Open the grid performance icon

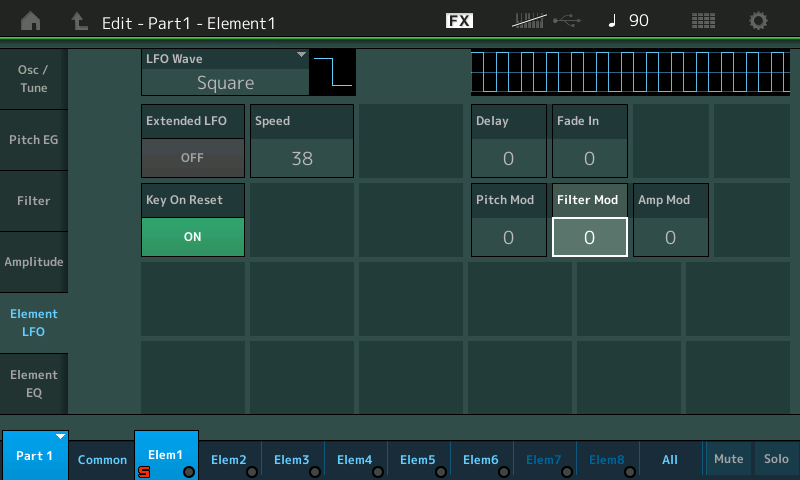(x=703, y=21)
